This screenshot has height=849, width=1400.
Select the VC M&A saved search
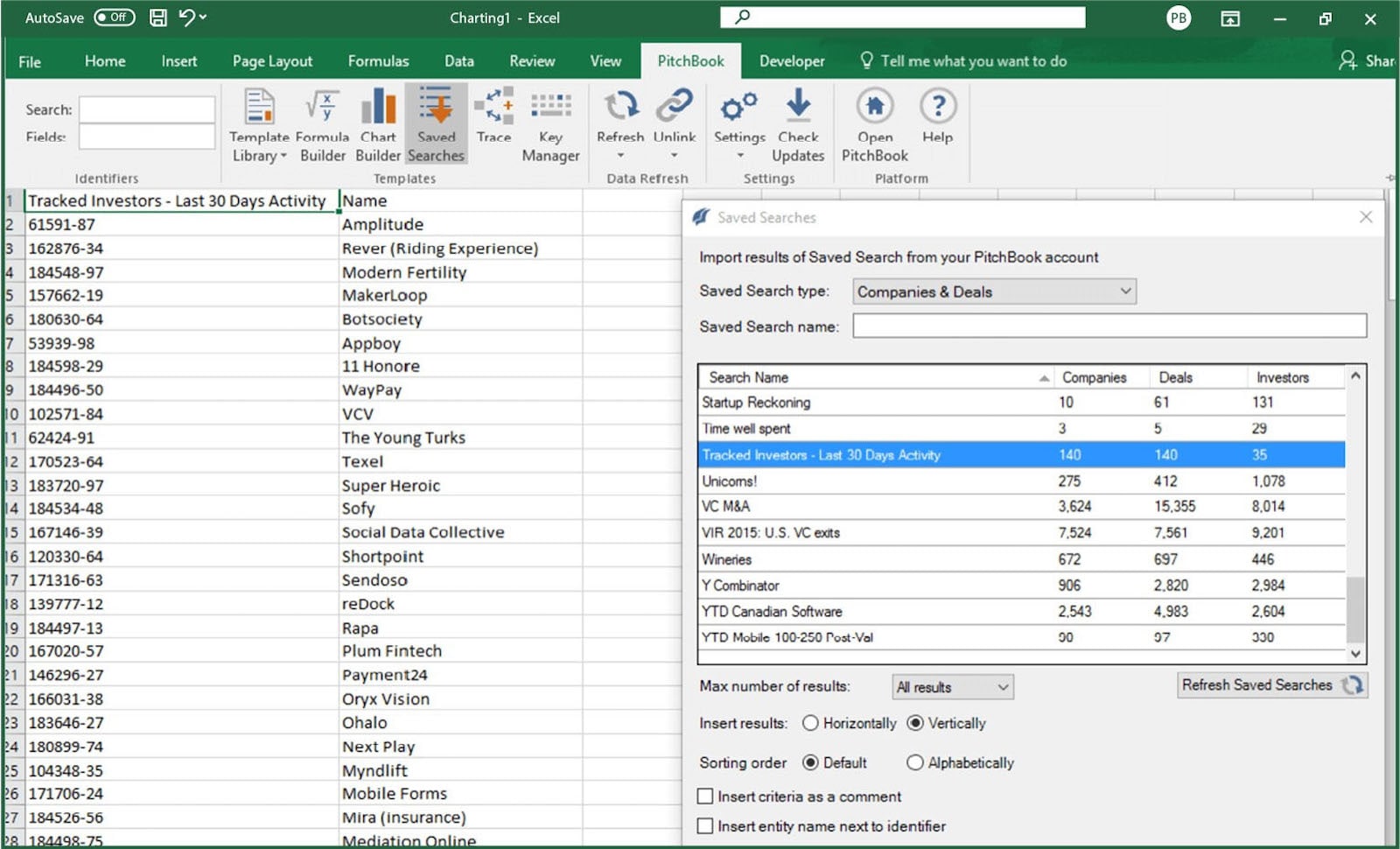[x=1022, y=507]
